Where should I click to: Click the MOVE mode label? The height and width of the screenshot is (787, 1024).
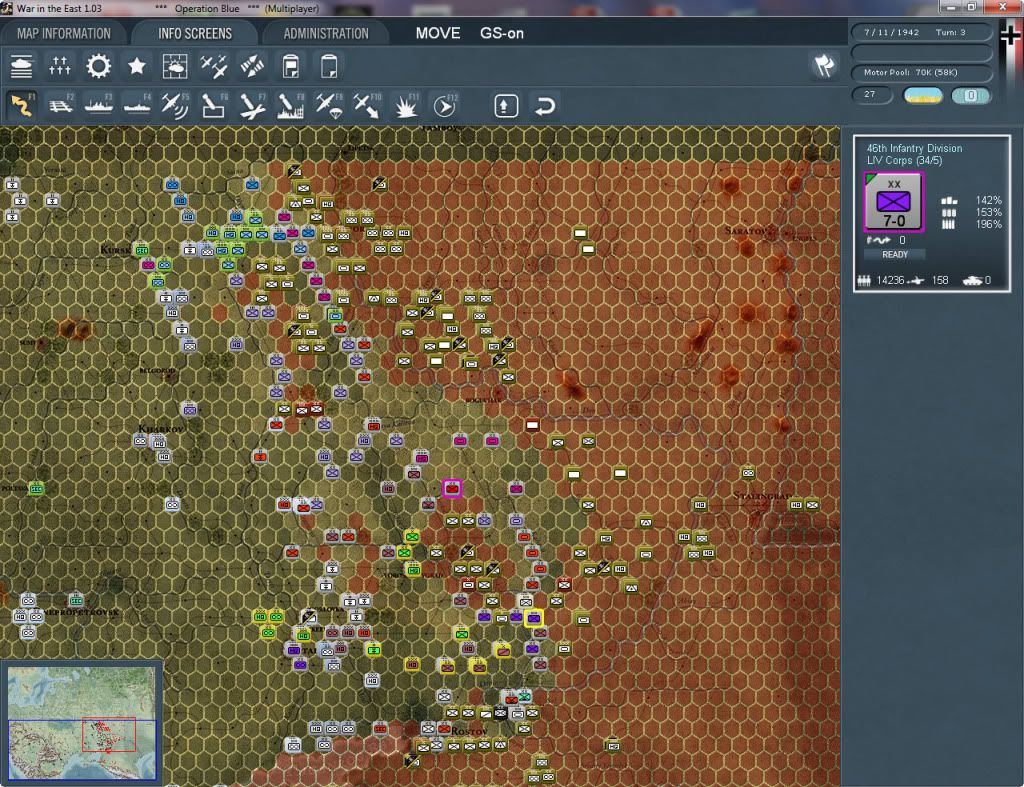(x=438, y=33)
